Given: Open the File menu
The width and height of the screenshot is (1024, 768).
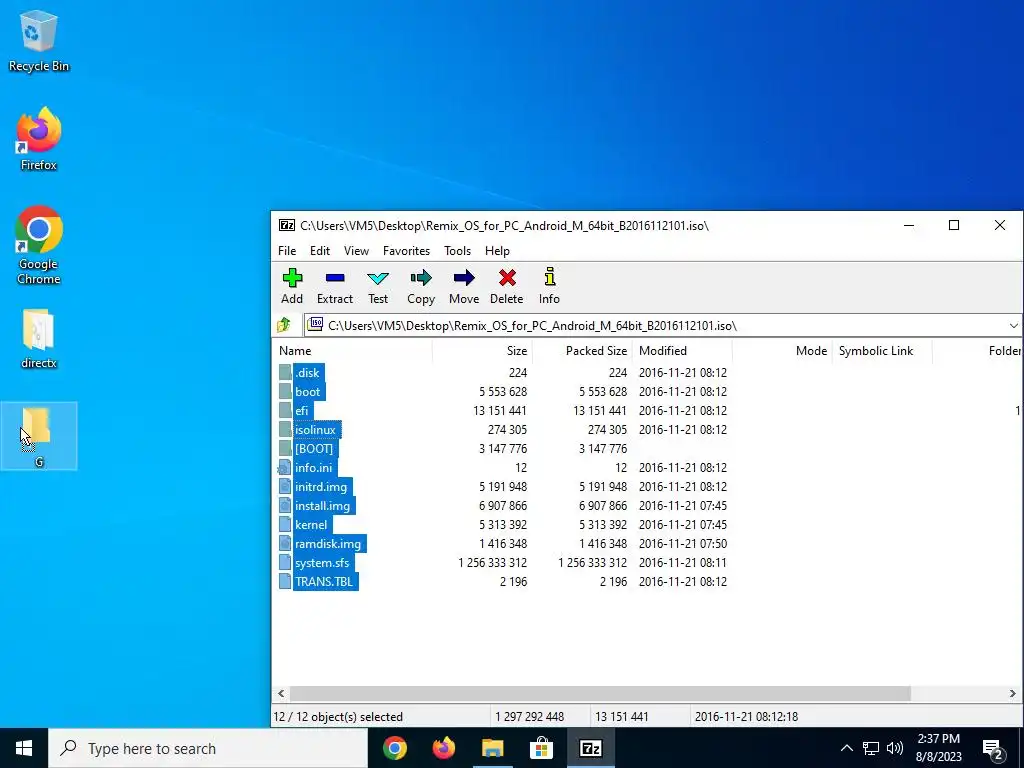Looking at the screenshot, I should [287, 251].
